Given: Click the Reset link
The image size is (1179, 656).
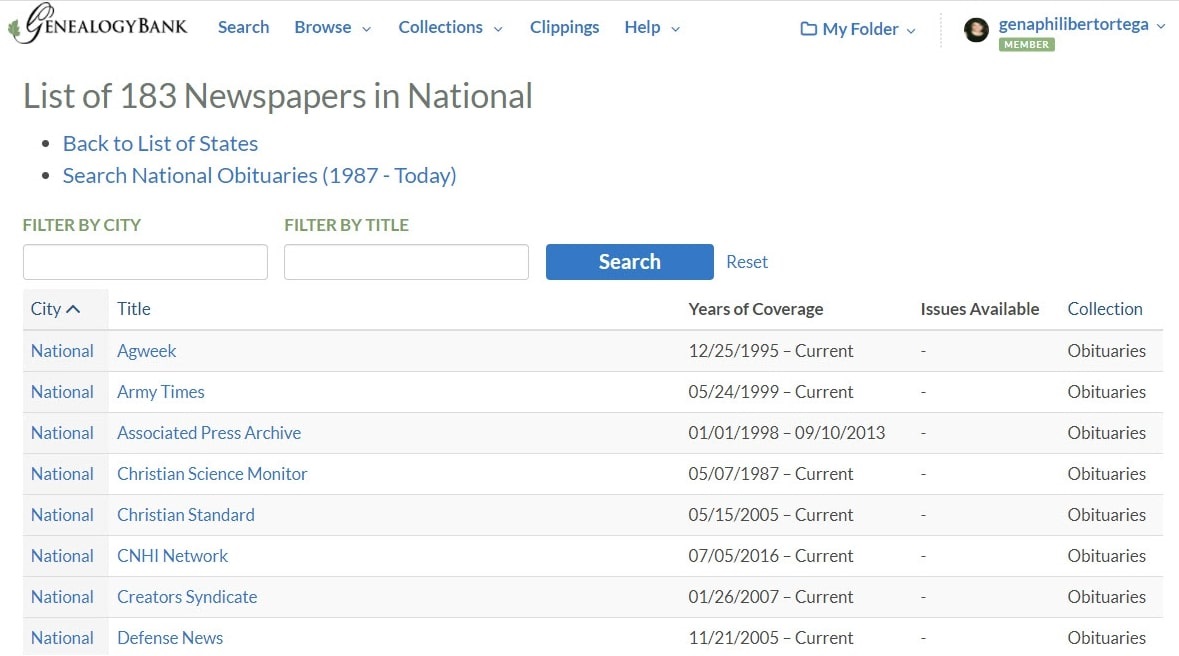Looking at the screenshot, I should [x=747, y=262].
